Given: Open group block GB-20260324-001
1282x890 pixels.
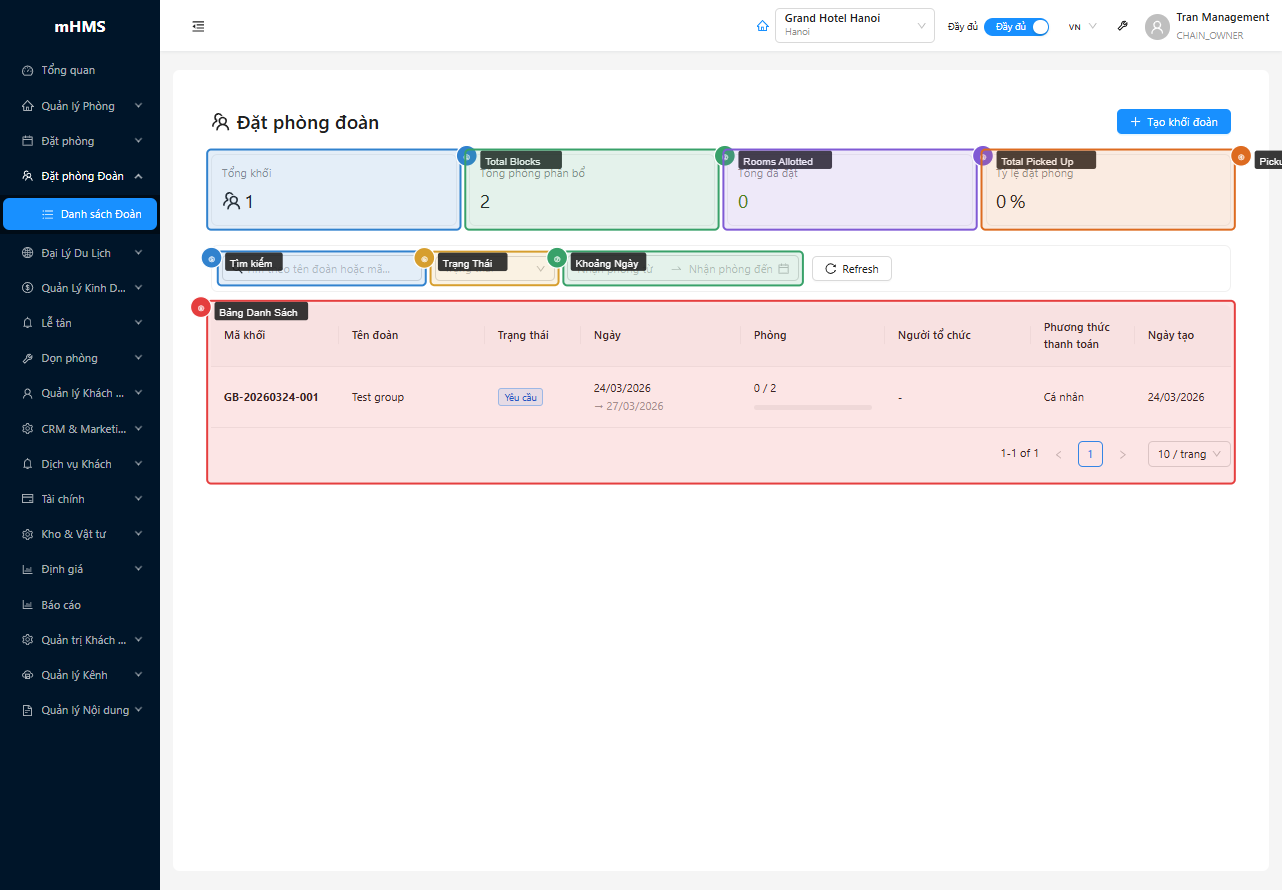Looking at the screenshot, I should point(271,397).
